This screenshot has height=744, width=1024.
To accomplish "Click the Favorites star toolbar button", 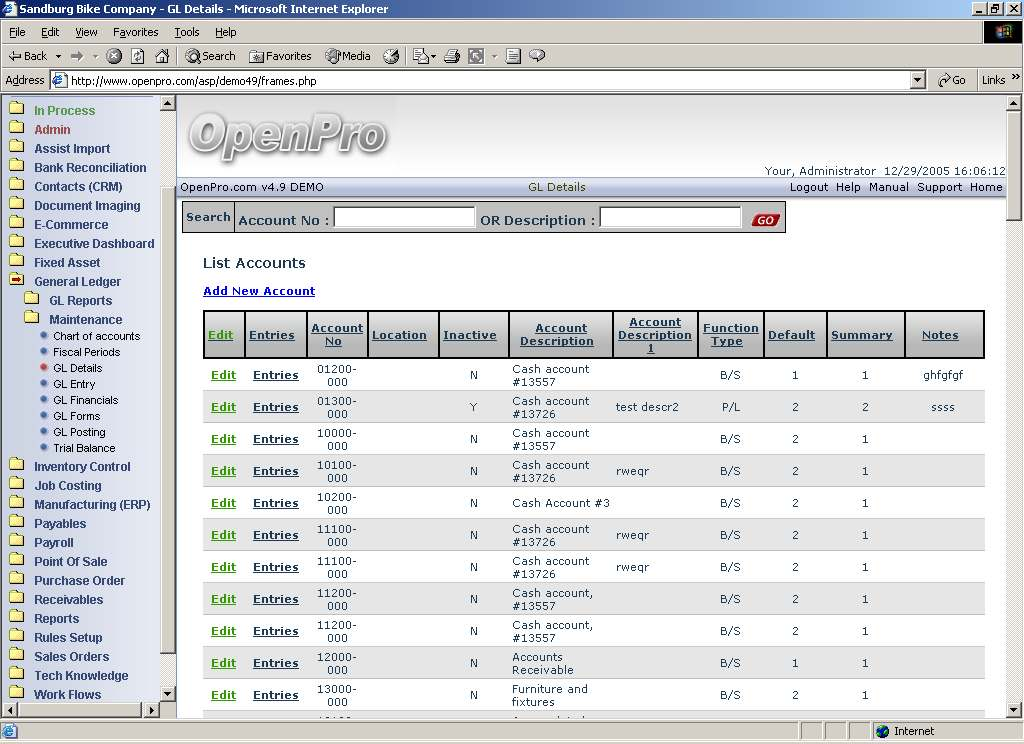I will pyautogui.click(x=280, y=56).
